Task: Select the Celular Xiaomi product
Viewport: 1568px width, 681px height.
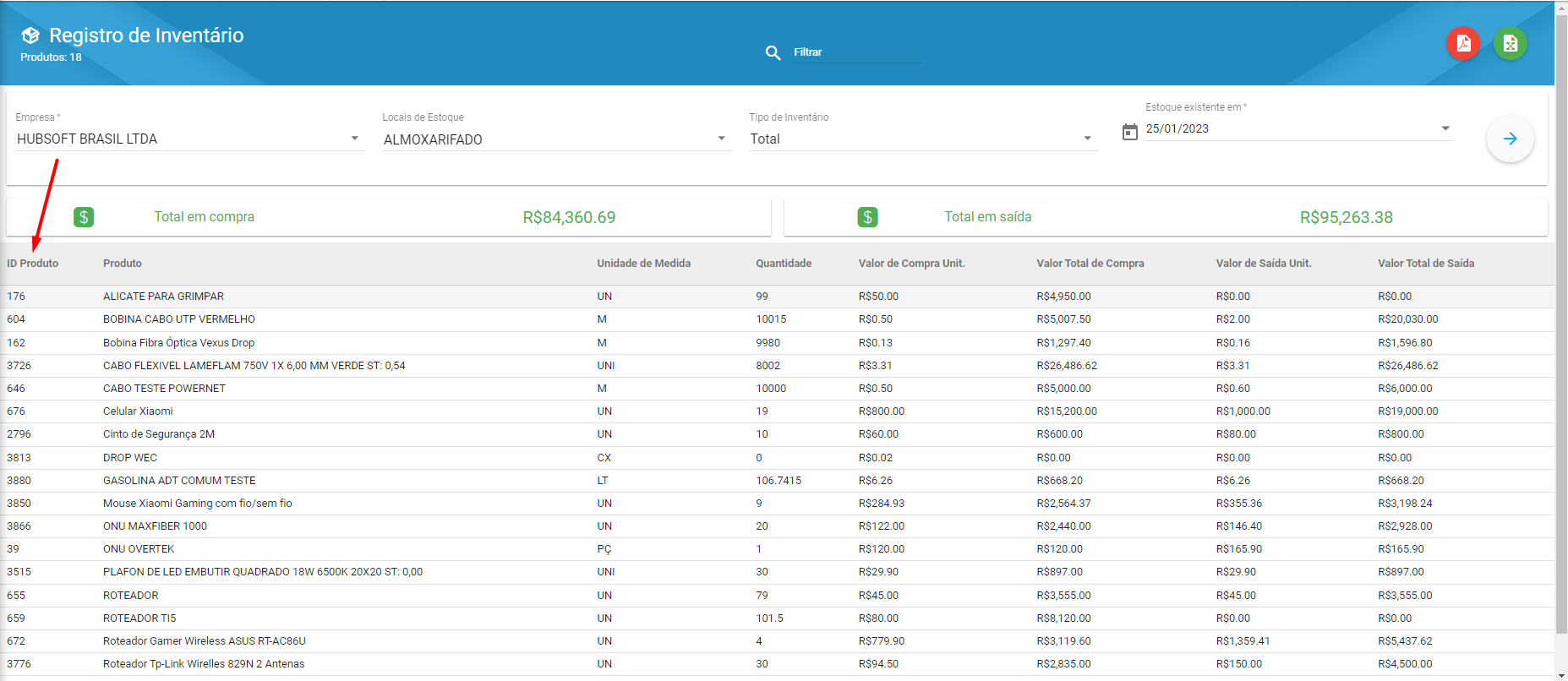Action: pos(138,411)
